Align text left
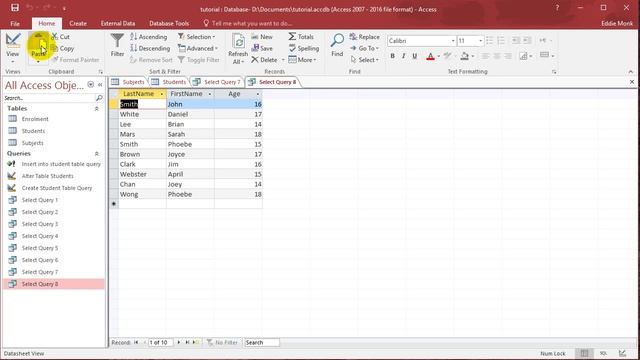 pyautogui.click(x=485, y=56)
